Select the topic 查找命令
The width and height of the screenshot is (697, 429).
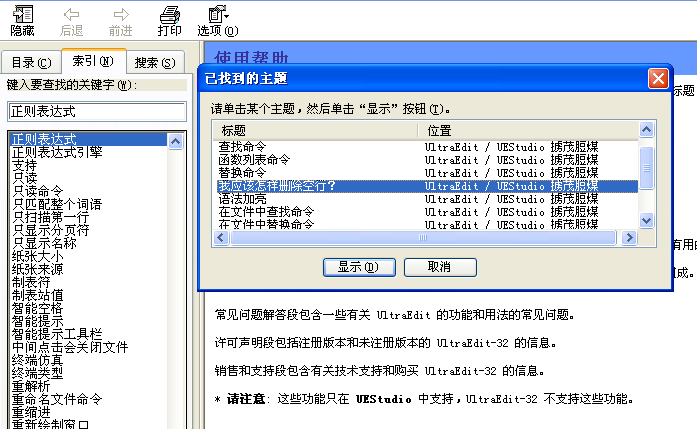(x=242, y=147)
